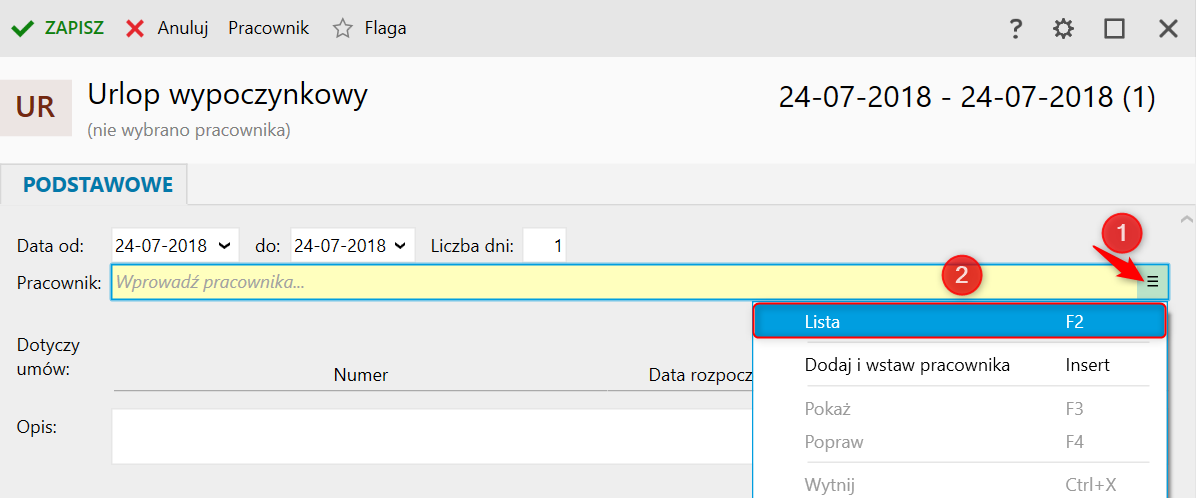1196x498 pixels.
Task: Click the red X Anuluj icon
Action: pyautogui.click(x=135, y=29)
